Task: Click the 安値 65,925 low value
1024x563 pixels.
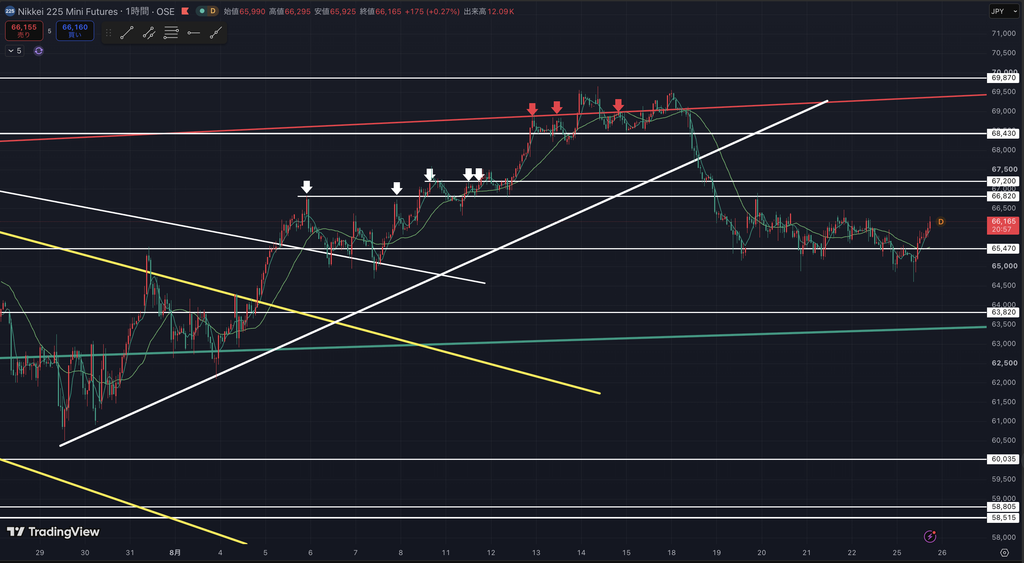Action: tap(335, 11)
